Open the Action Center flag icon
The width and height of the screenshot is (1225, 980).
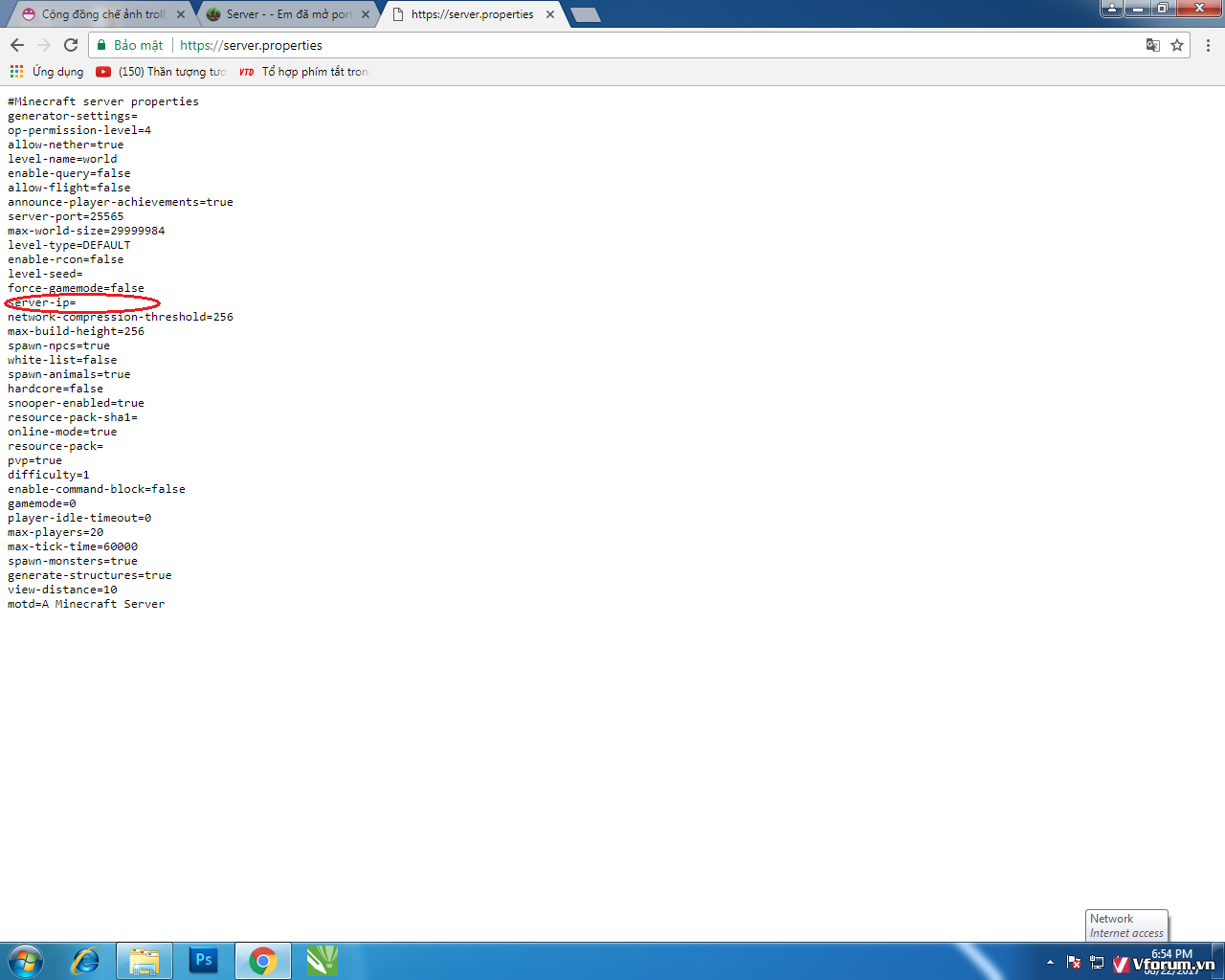click(x=1074, y=962)
